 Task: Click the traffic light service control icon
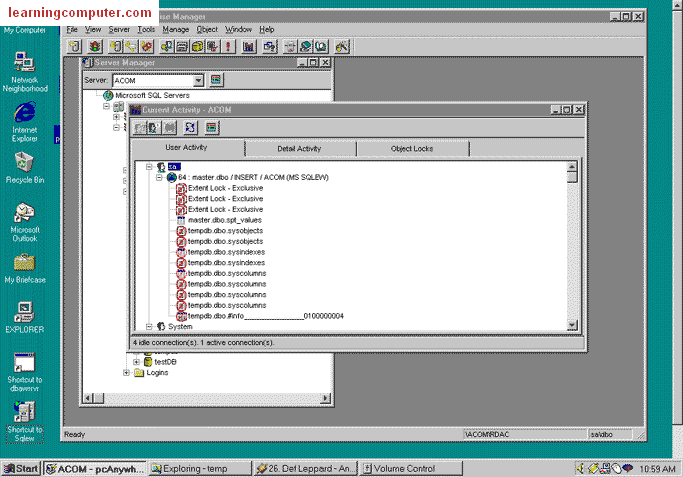click(x=95, y=46)
